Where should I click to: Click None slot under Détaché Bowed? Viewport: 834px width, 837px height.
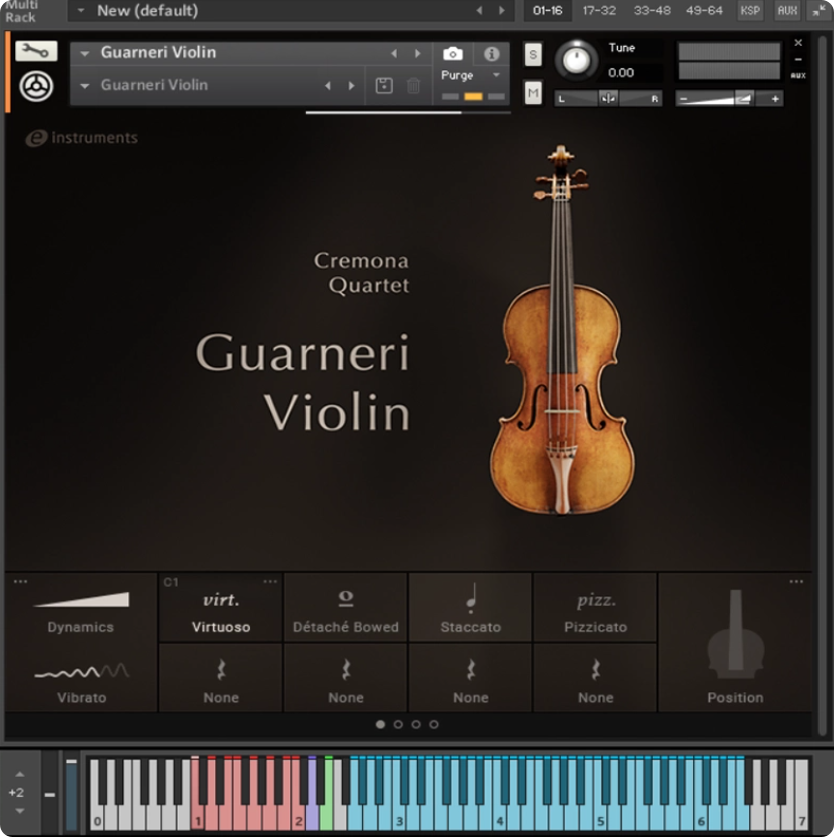345,678
